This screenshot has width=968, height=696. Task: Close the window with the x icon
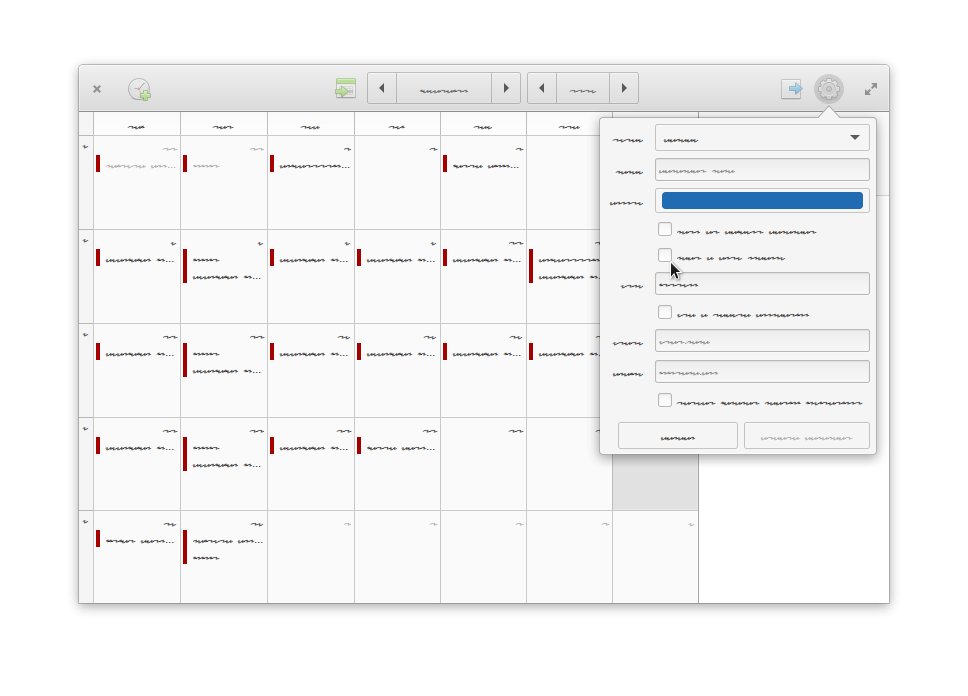(97, 89)
